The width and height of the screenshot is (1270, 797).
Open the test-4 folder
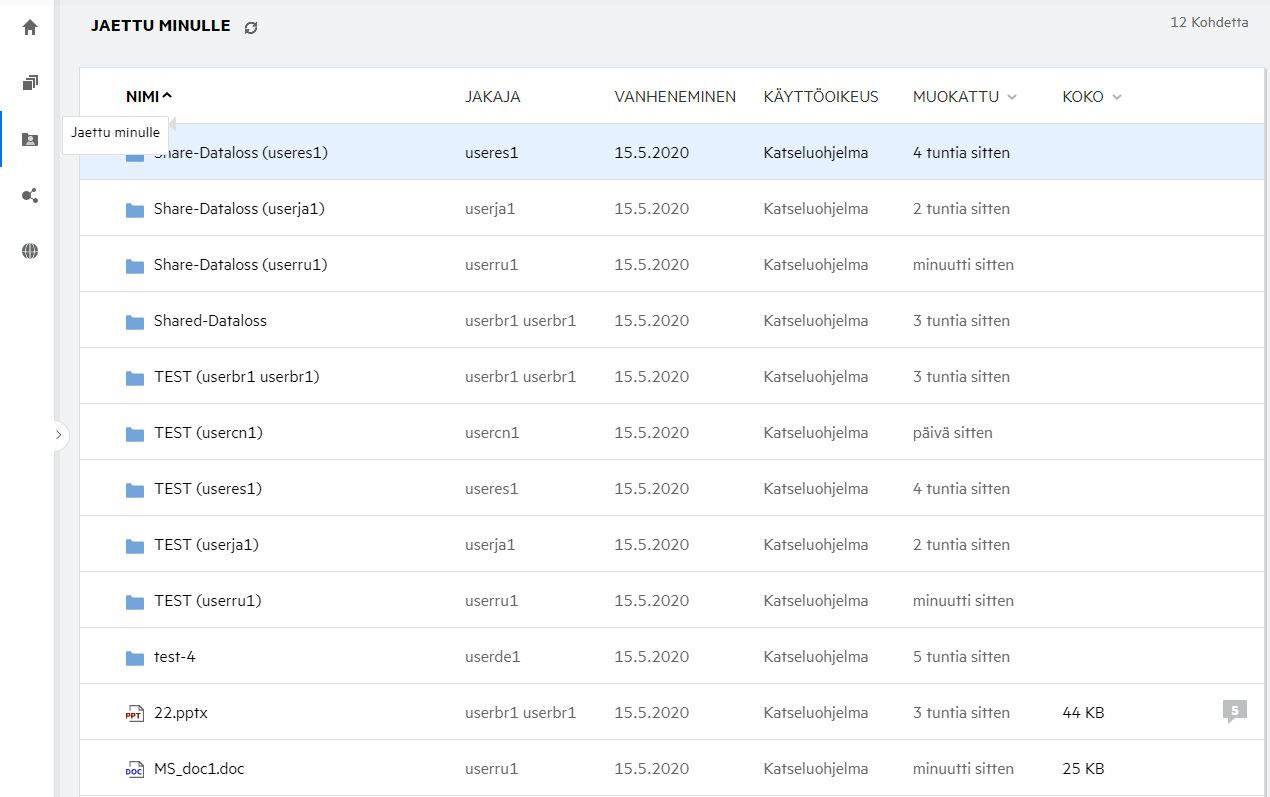pos(181,657)
